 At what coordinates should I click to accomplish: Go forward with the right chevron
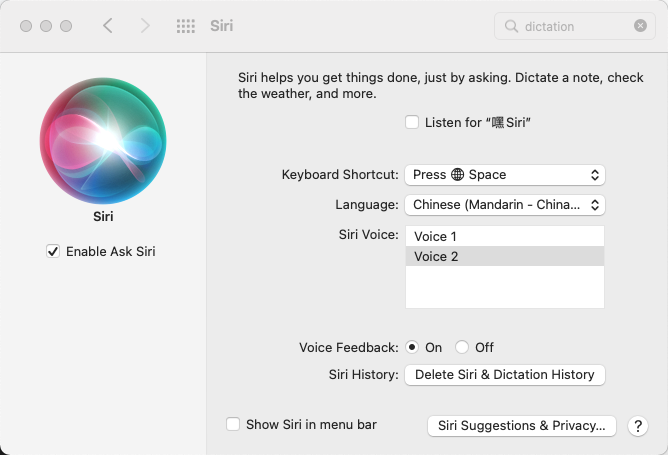[x=145, y=26]
